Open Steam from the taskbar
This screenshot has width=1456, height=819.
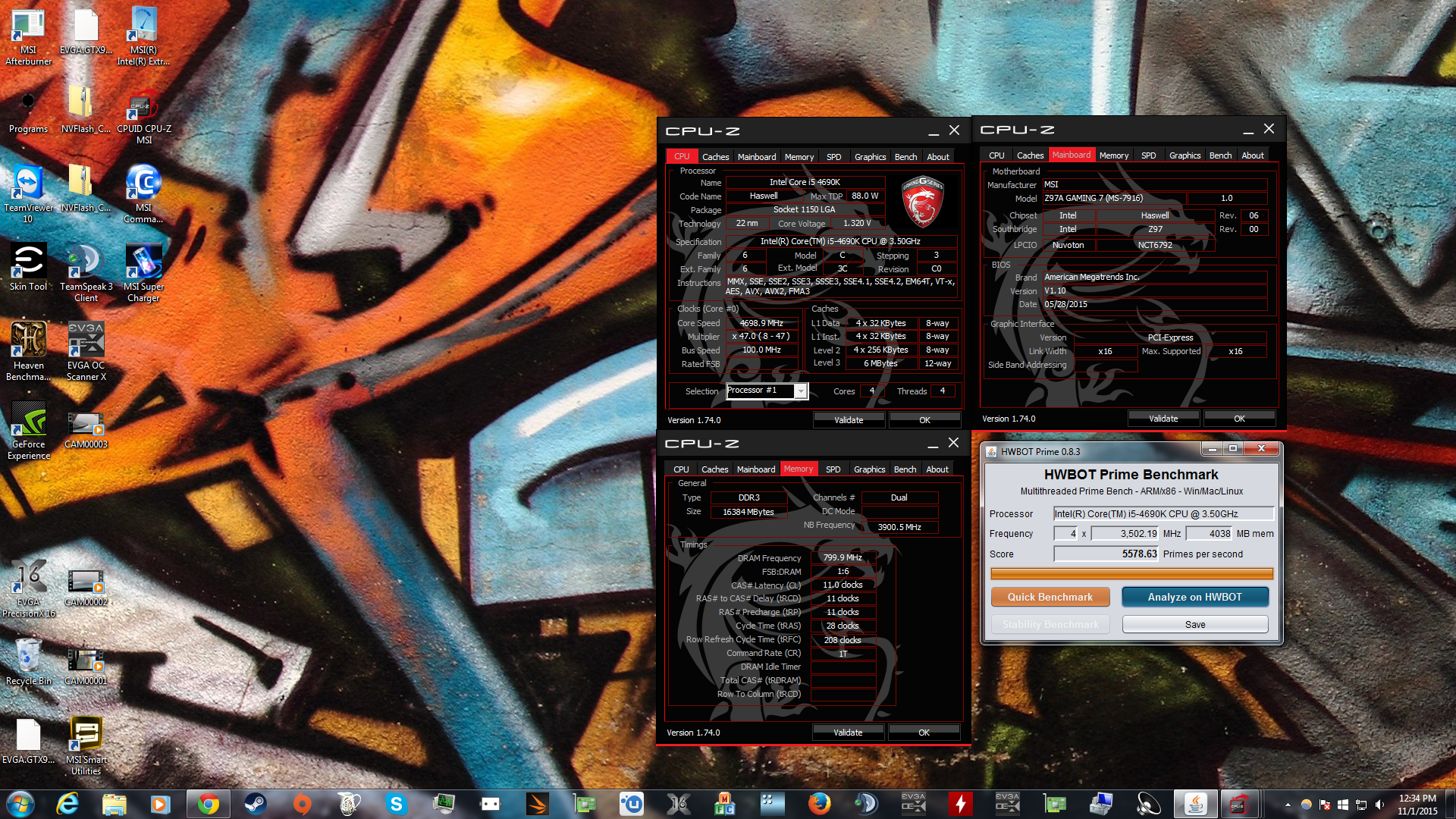[x=255, y=804]
